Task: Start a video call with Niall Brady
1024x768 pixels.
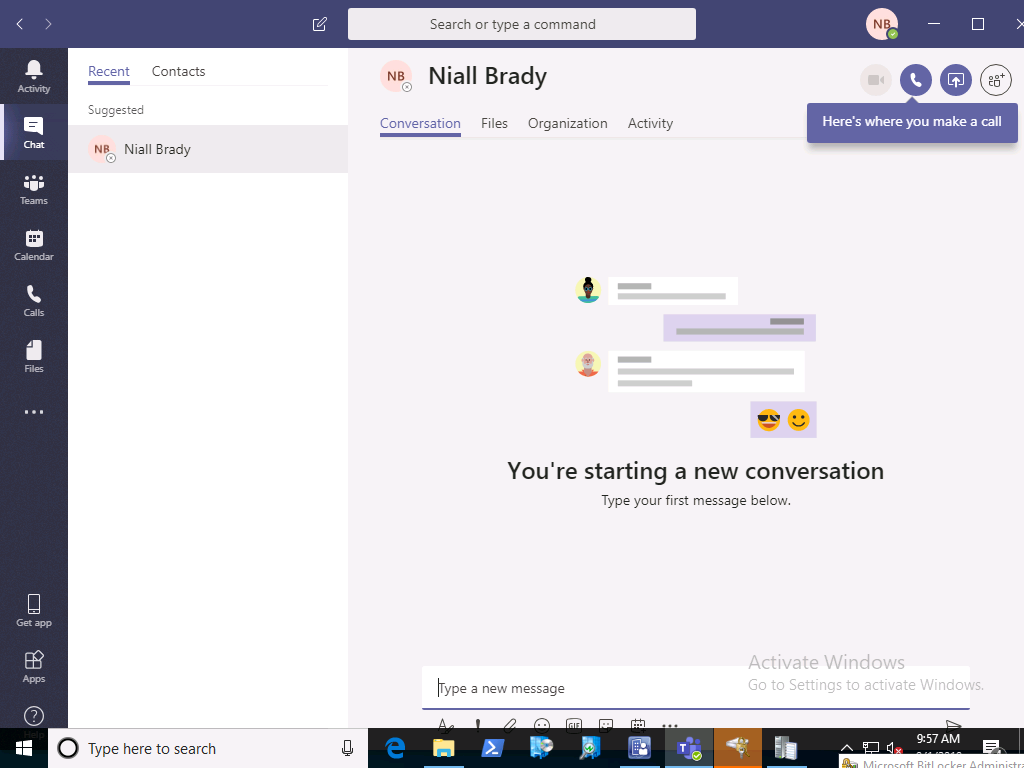Action: coord(876,80)
